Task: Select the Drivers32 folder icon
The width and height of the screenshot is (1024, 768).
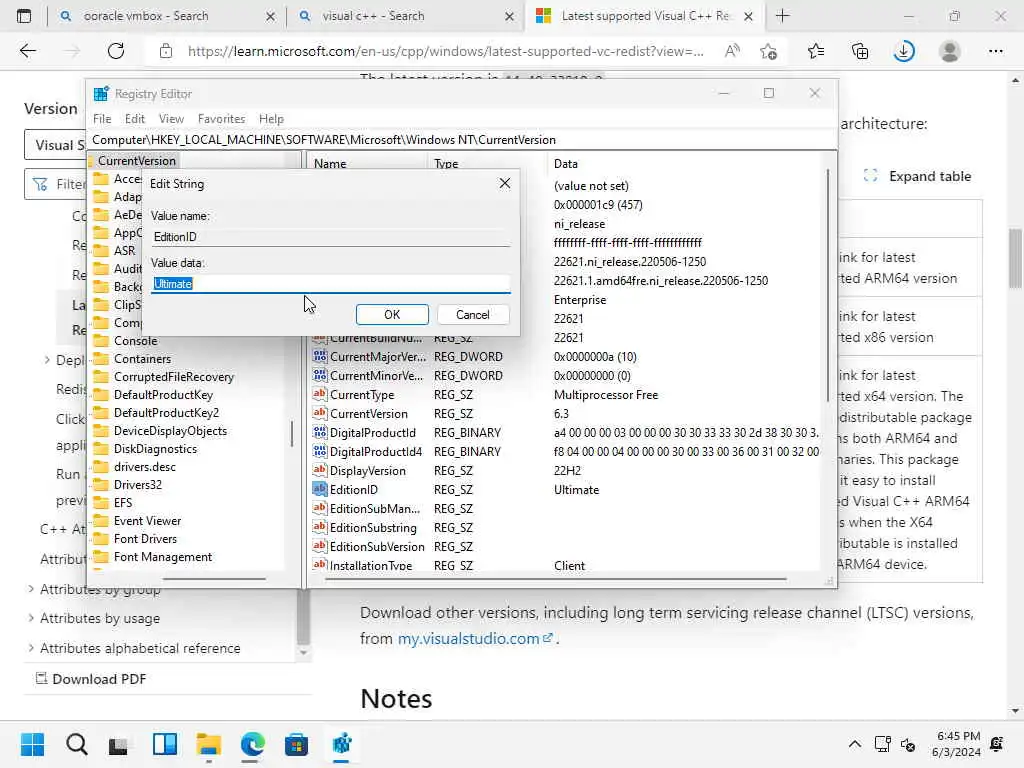Action: click(x=101, y=485)
